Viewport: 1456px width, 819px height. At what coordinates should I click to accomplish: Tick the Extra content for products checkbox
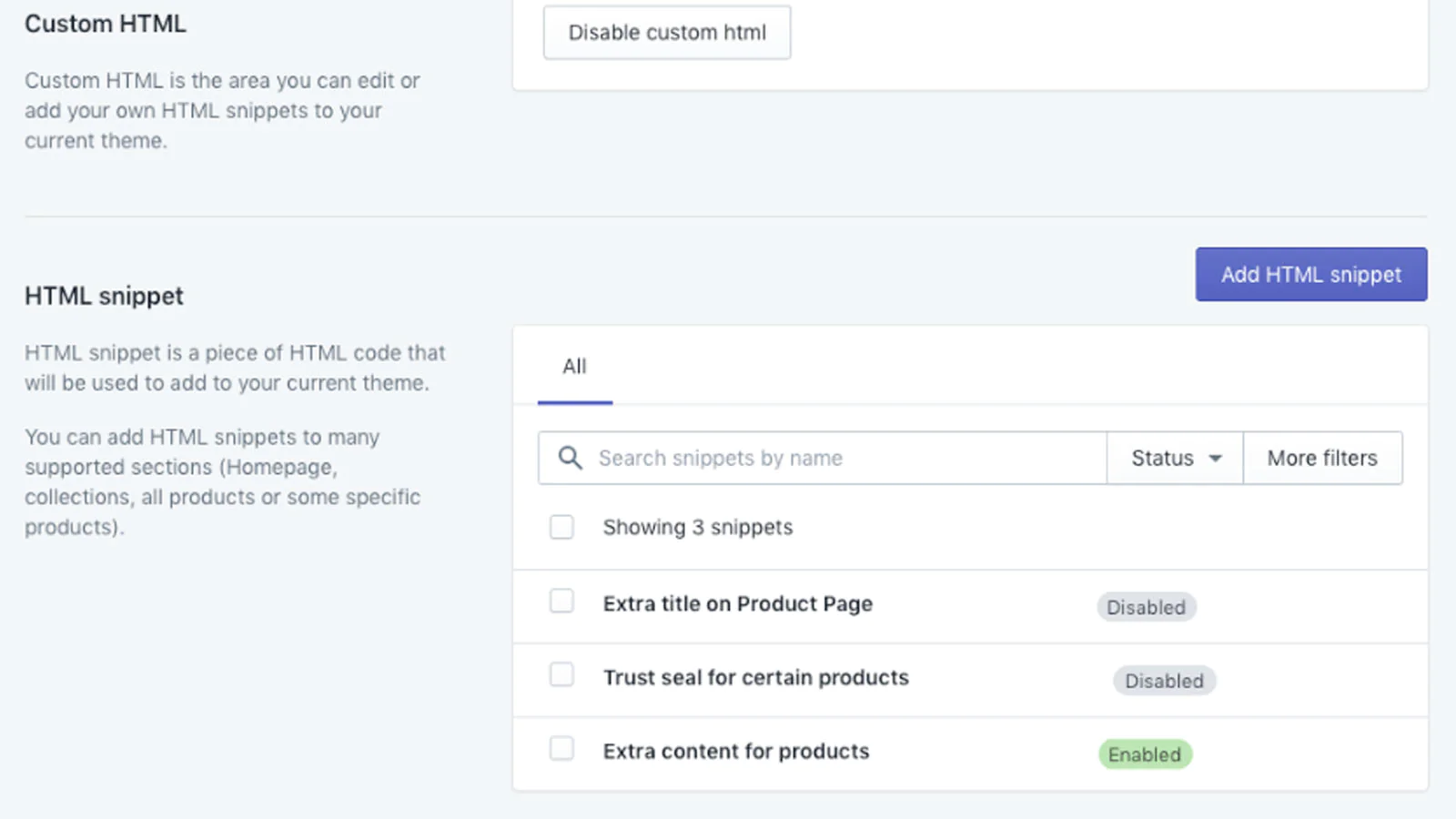(x=561, y=749)
